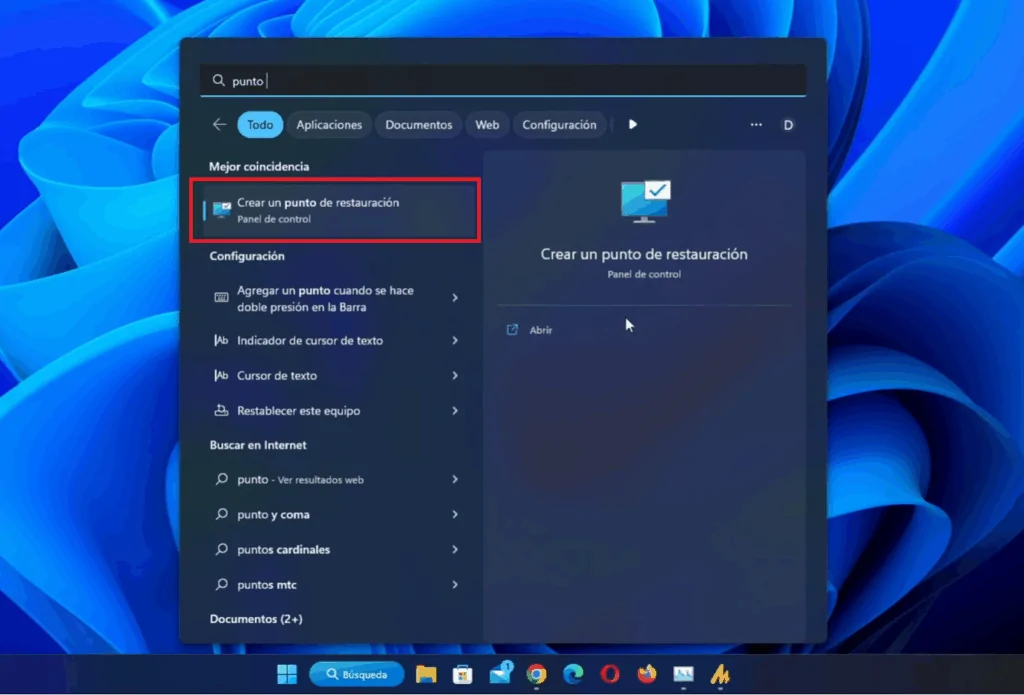Select the Todo filter tab
Viewport: 1024px width, 695px height.
260,125
